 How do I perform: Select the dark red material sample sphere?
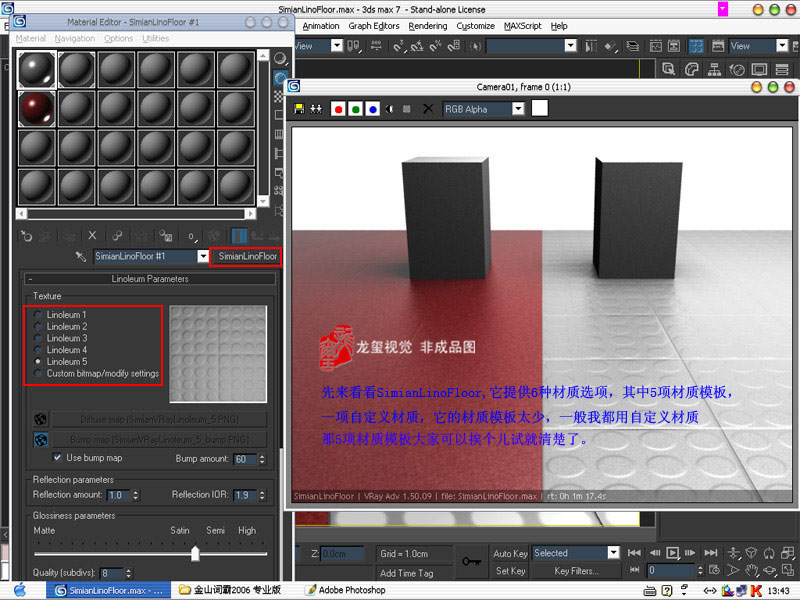[37, 109]
